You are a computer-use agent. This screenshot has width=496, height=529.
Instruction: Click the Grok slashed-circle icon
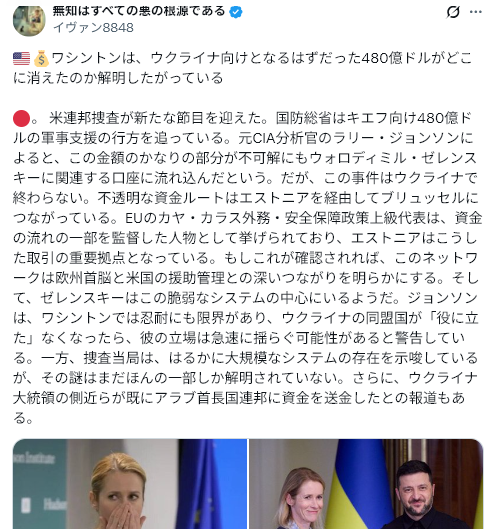(x=453, y=12)
